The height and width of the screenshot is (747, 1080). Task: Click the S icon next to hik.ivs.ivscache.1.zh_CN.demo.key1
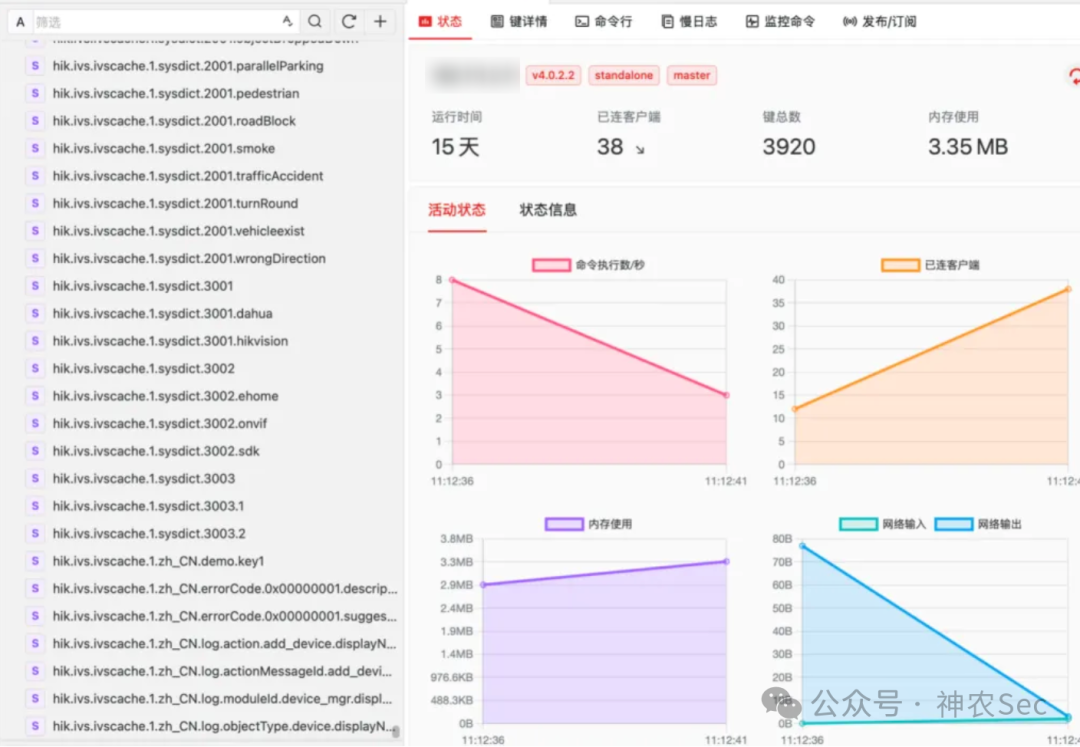[x=33, y=561]
